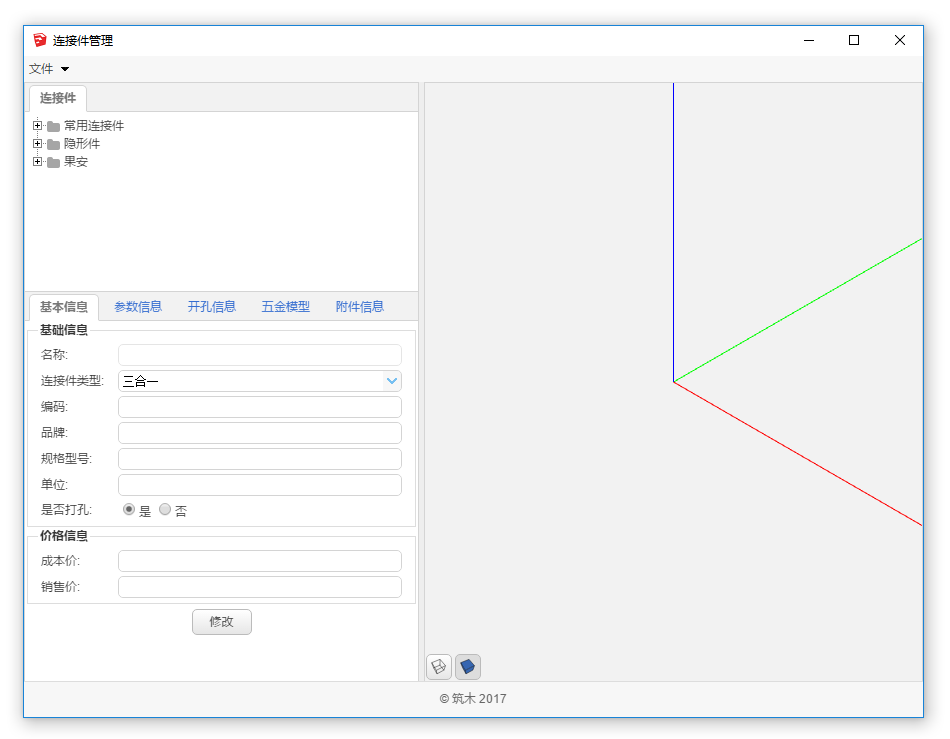Expand the 果安 tree node
Screen dimensions: 950x739
(x=38, y=162)
